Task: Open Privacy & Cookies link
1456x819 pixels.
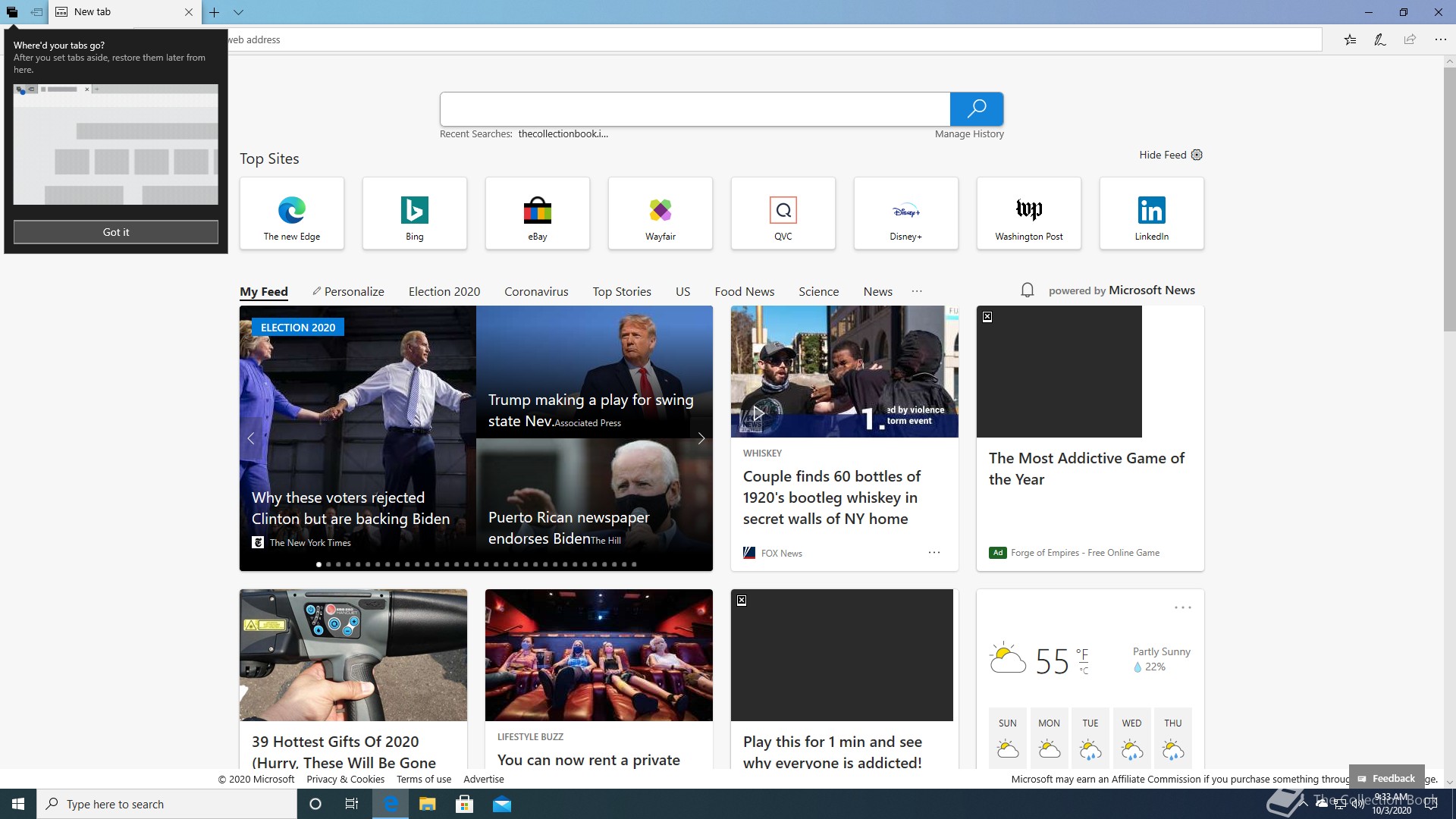Action: pyautogui.click(x=345, y=780)
